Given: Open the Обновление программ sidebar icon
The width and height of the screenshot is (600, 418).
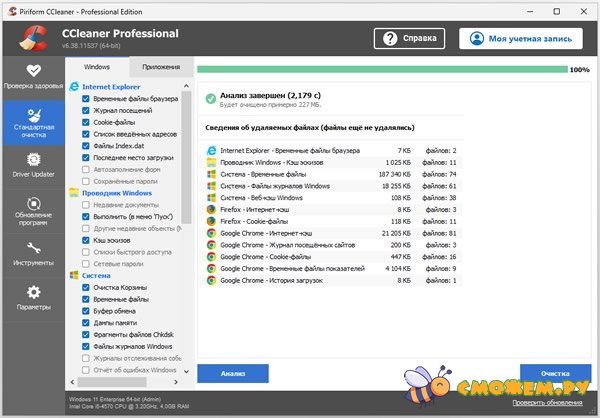Looking at the screenshot, I should (33, 204).
